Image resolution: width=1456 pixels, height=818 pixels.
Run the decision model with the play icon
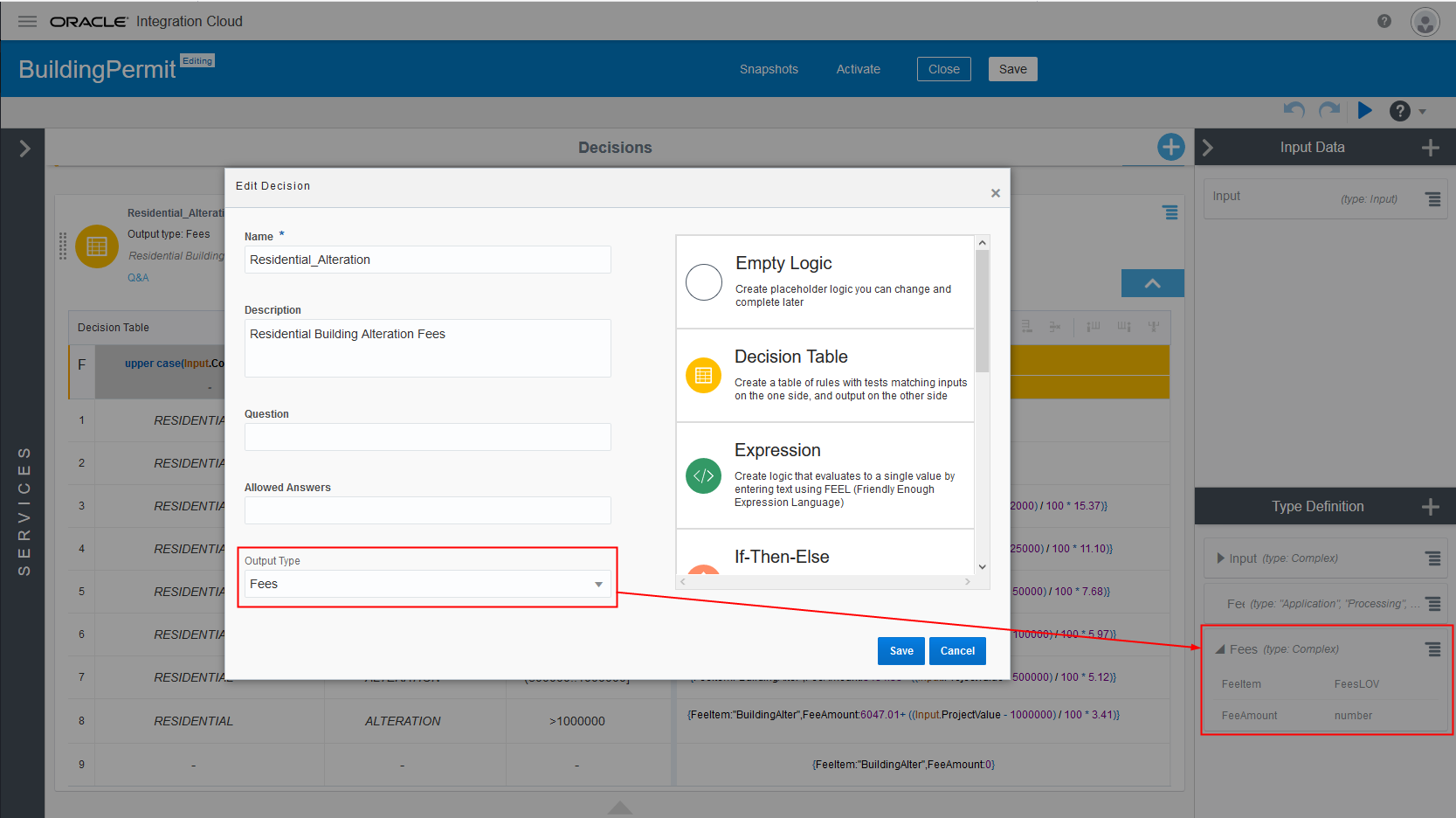click(x=1366, y=111)
